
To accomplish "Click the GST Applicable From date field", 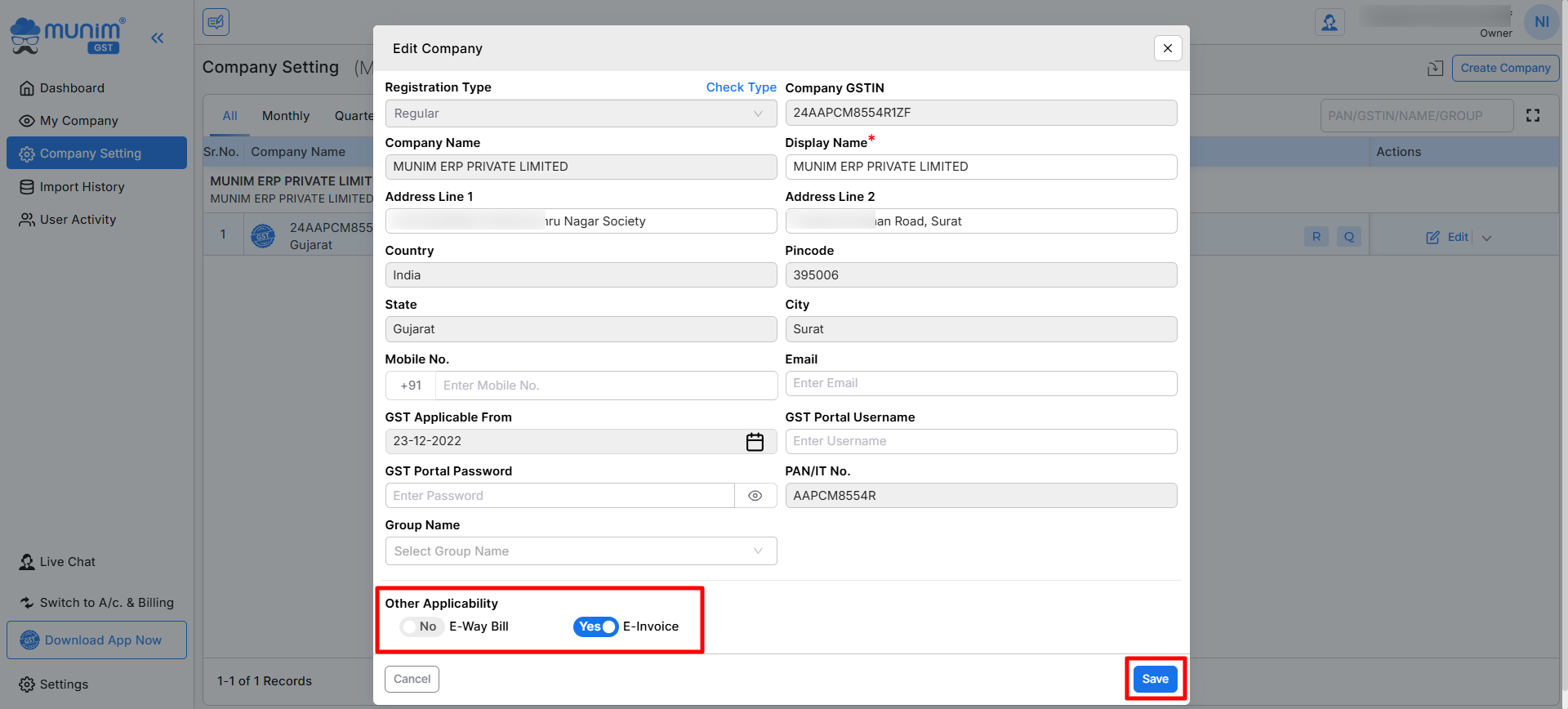I will pos(581,442).
